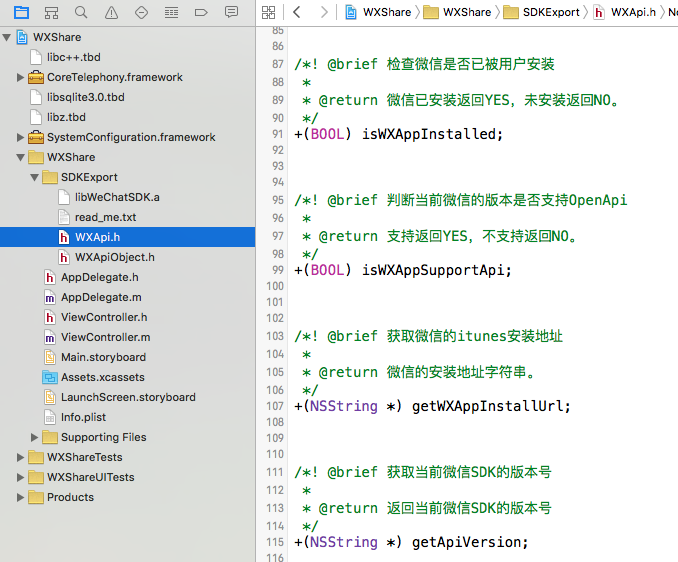Switch to the Symbol navigator
678x562 pixels.
tap(51, 12)
